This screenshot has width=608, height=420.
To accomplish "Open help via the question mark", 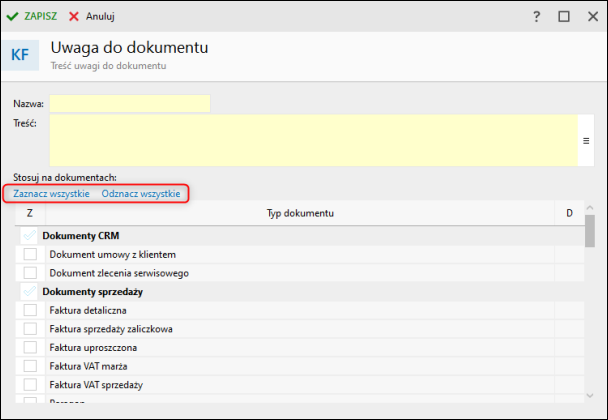I will pos(537,17).
